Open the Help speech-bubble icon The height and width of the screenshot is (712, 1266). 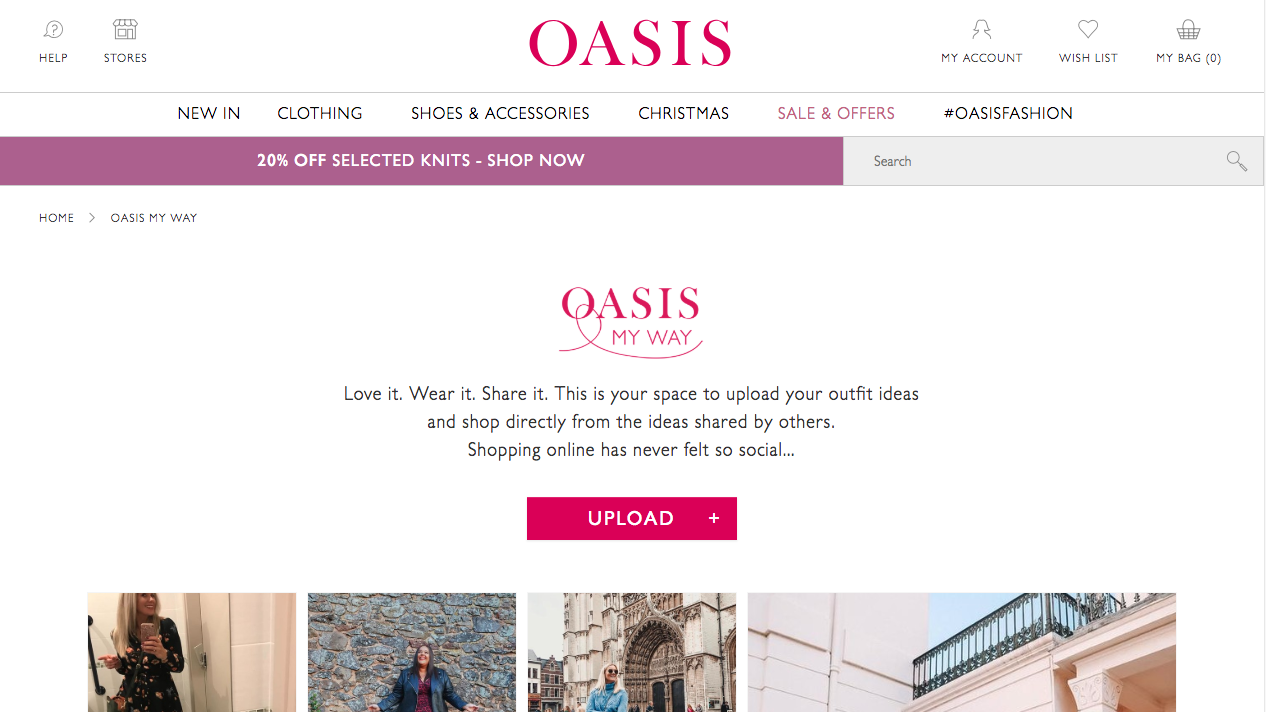[53, 29]
